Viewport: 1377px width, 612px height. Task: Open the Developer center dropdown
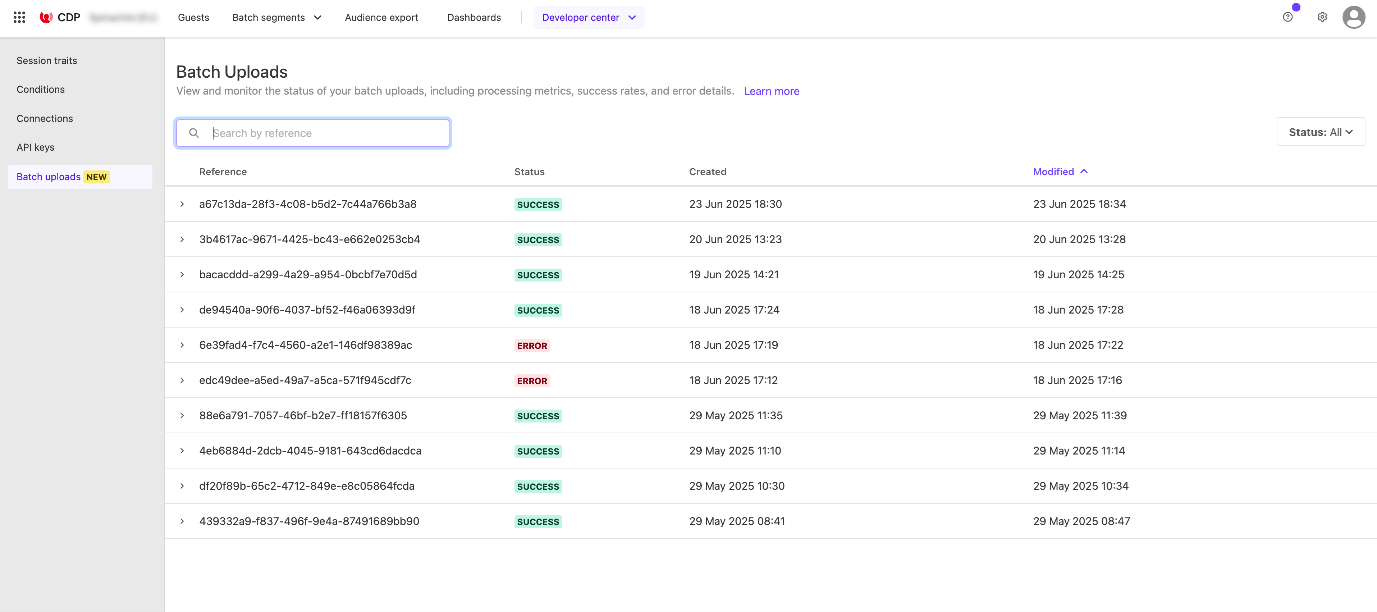(x=588, y=17)
